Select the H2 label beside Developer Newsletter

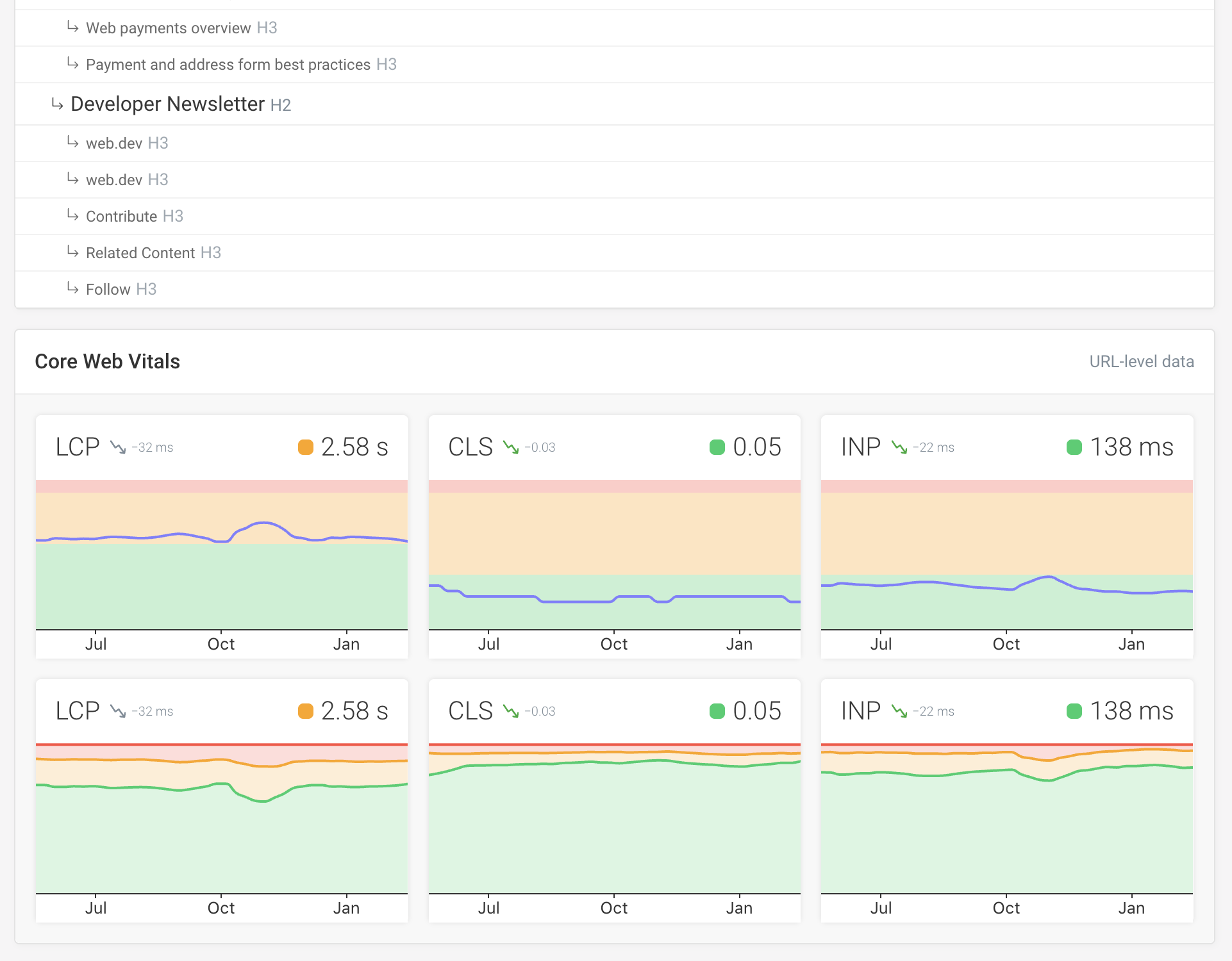click(280, 104)
